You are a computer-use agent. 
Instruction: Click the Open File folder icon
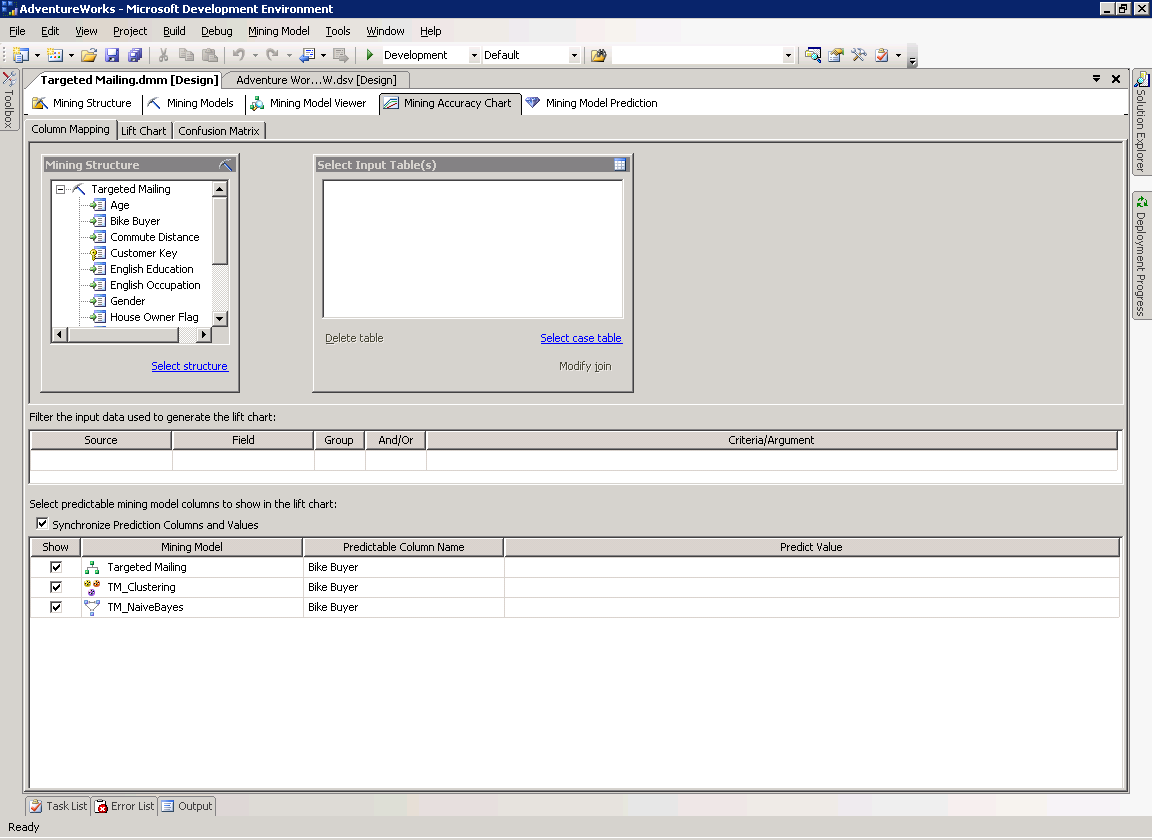click(x=89, y=55)
